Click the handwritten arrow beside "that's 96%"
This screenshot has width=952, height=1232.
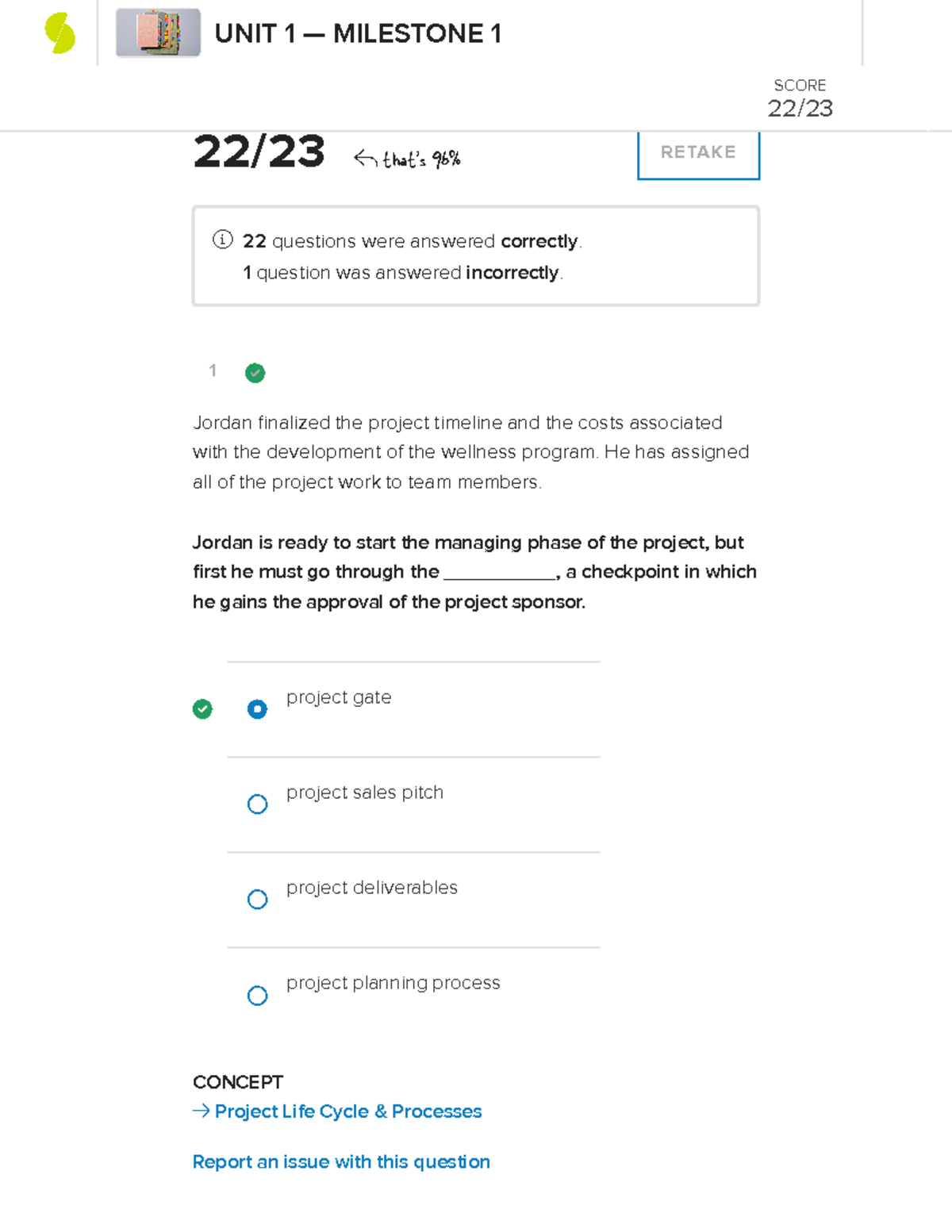pos(367,157)
